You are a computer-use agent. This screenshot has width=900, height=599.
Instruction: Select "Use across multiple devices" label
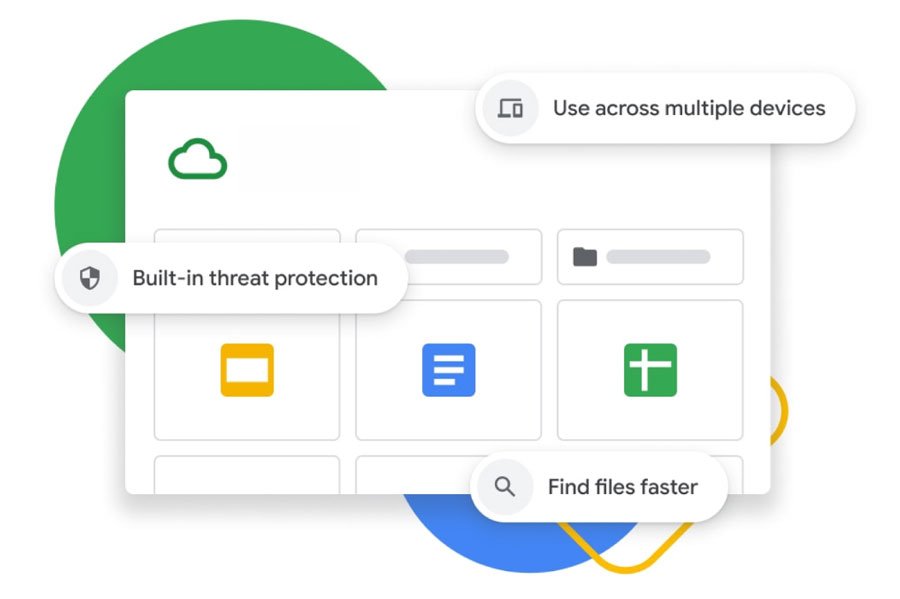(x=689, y=108)
